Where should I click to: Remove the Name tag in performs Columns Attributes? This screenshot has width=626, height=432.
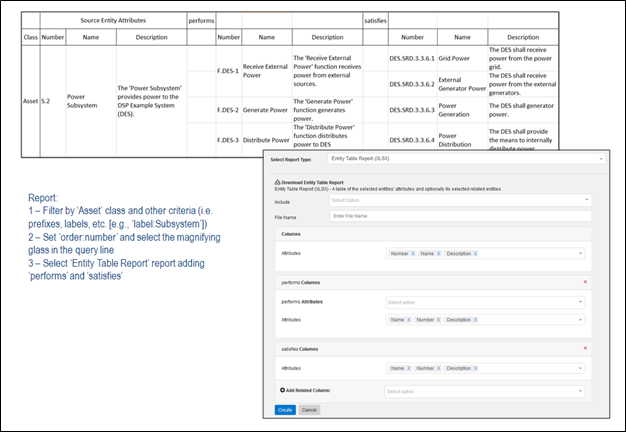pyautogui.click(x=410, y=319)
